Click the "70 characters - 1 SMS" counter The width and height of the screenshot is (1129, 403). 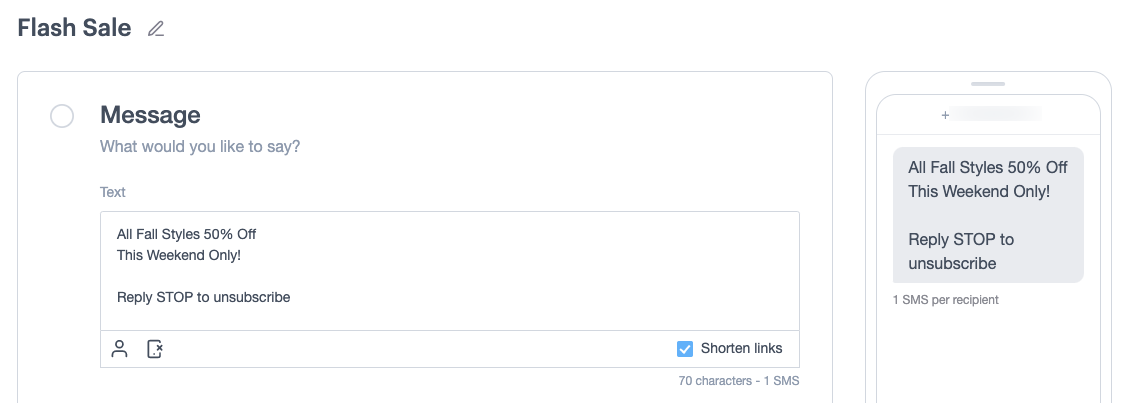coord(738,381)
